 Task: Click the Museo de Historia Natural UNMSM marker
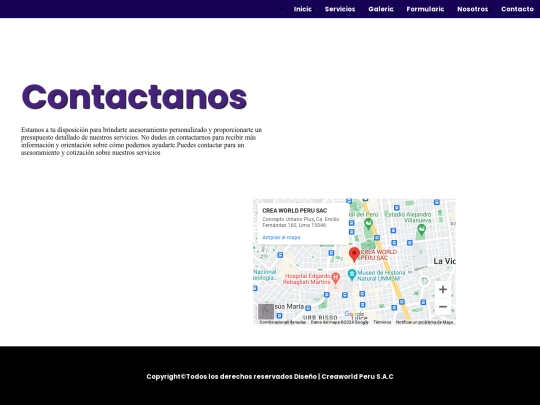click(x=351, y=274)
